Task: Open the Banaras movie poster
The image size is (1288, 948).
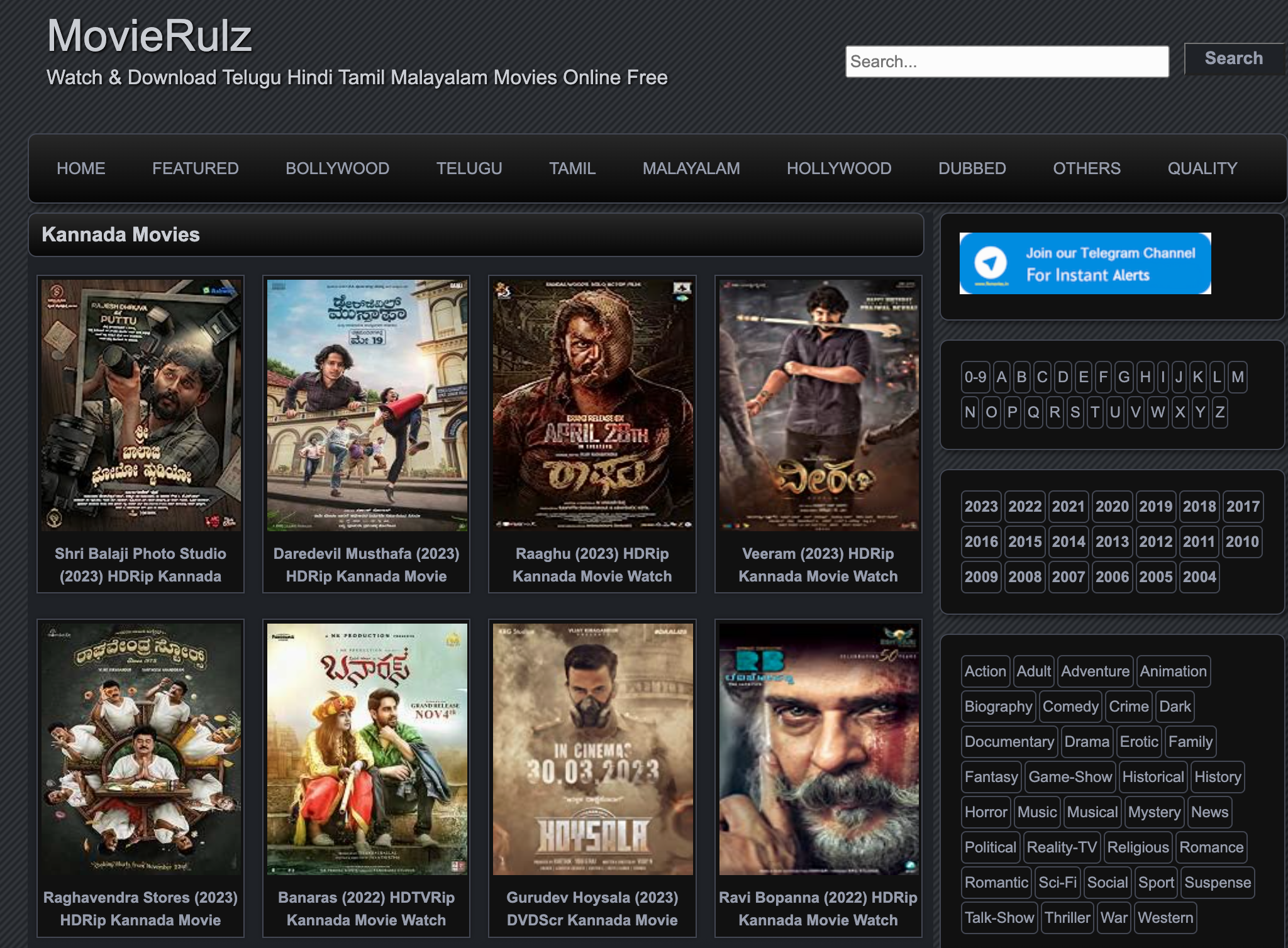Action: (367, 749)
